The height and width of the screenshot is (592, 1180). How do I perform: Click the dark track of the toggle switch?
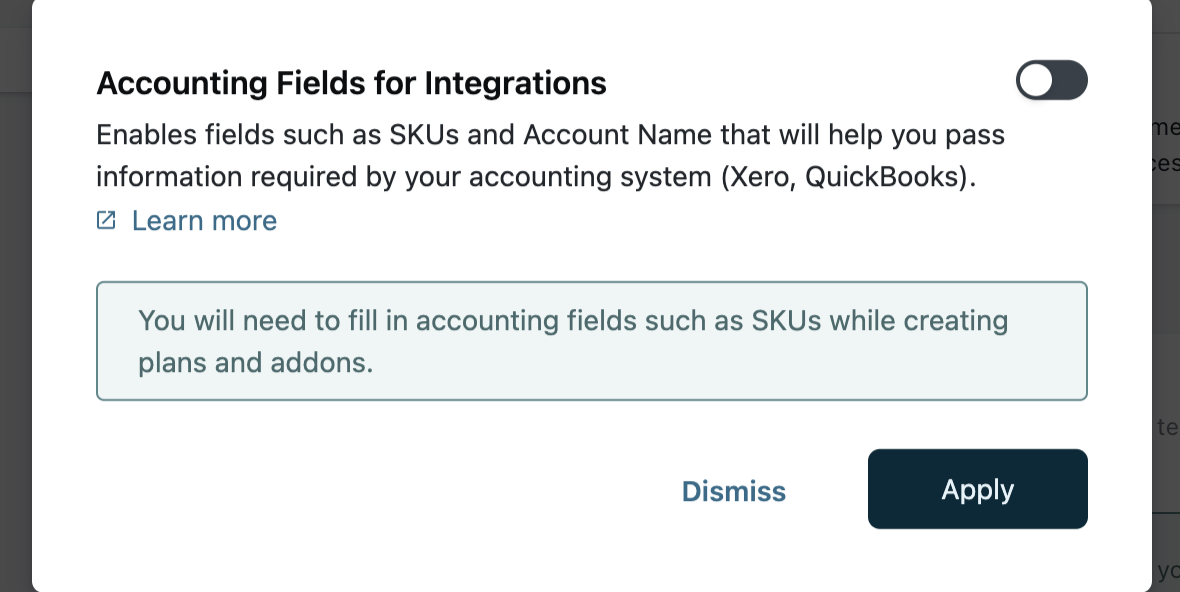click(x=1069, y=81)
